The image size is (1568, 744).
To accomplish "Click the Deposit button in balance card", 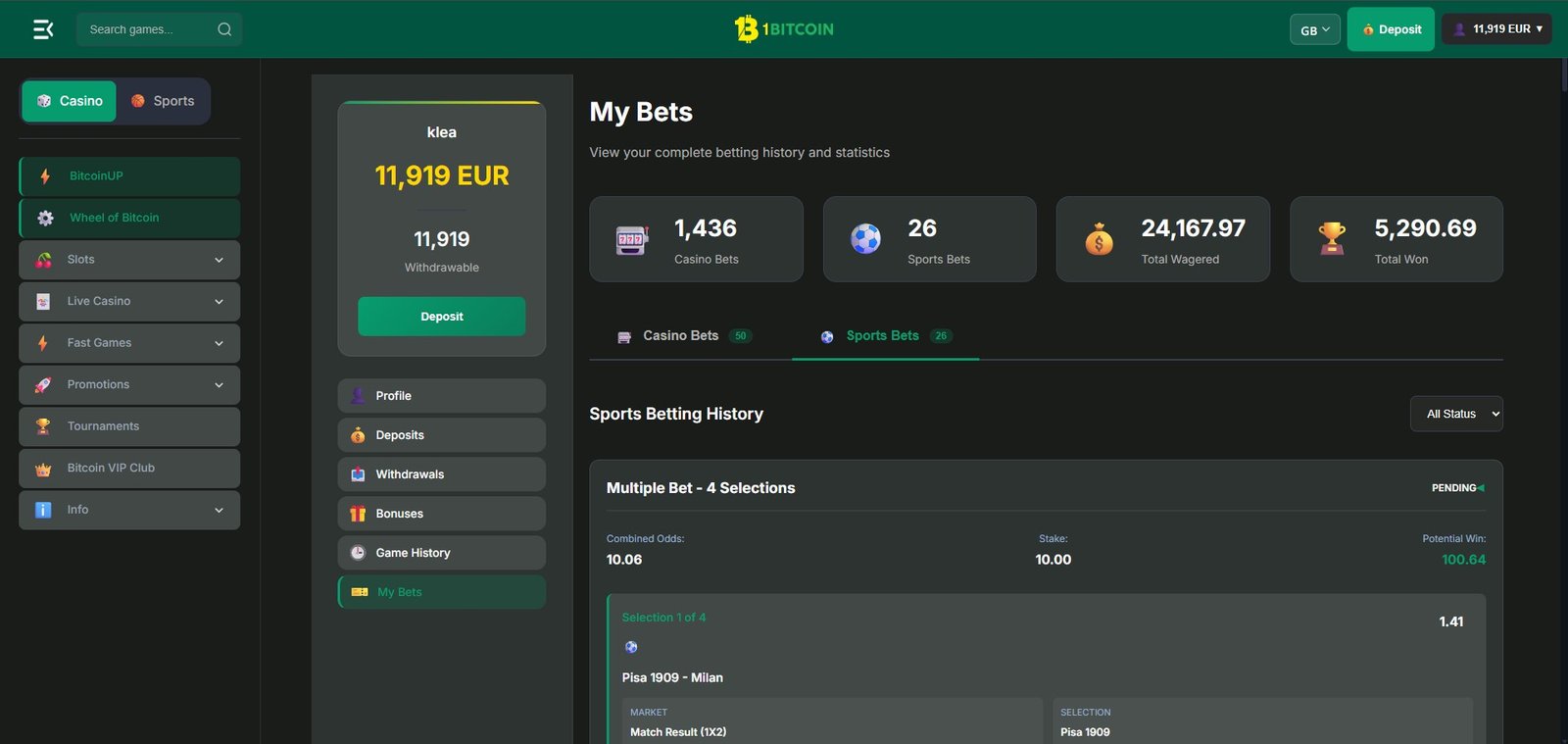I will coord(442,317).
